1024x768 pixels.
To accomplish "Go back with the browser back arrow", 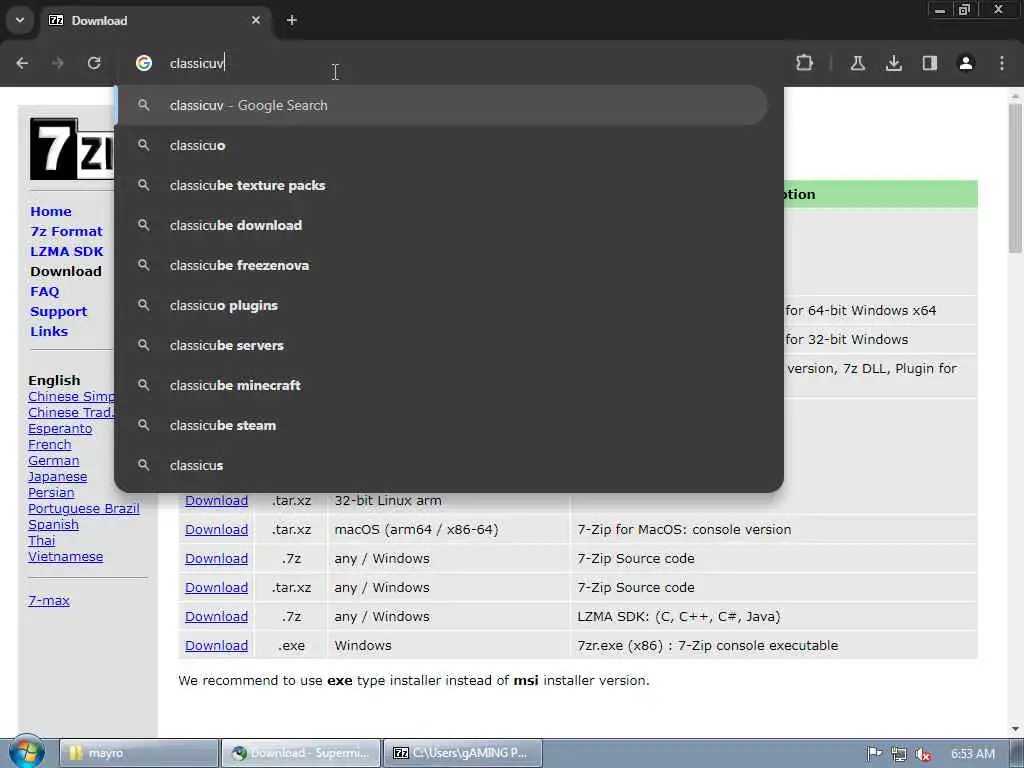I will (x=22, y=63).
